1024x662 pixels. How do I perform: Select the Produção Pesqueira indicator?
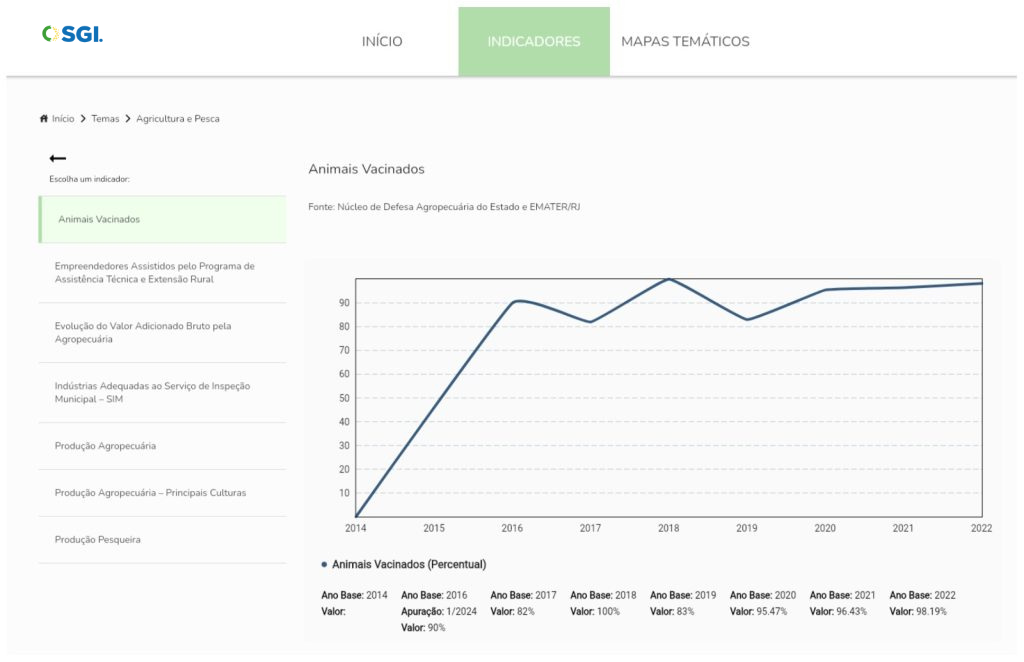tap(97, 540)
